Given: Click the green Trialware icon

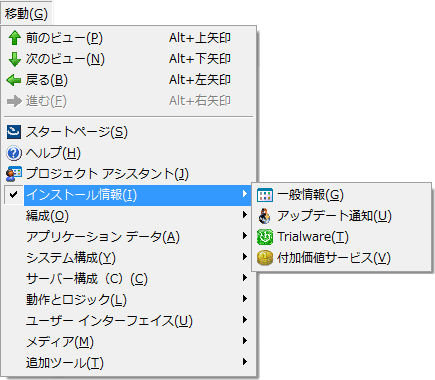Looking at the screenshot, I should (x=265, y=237).
